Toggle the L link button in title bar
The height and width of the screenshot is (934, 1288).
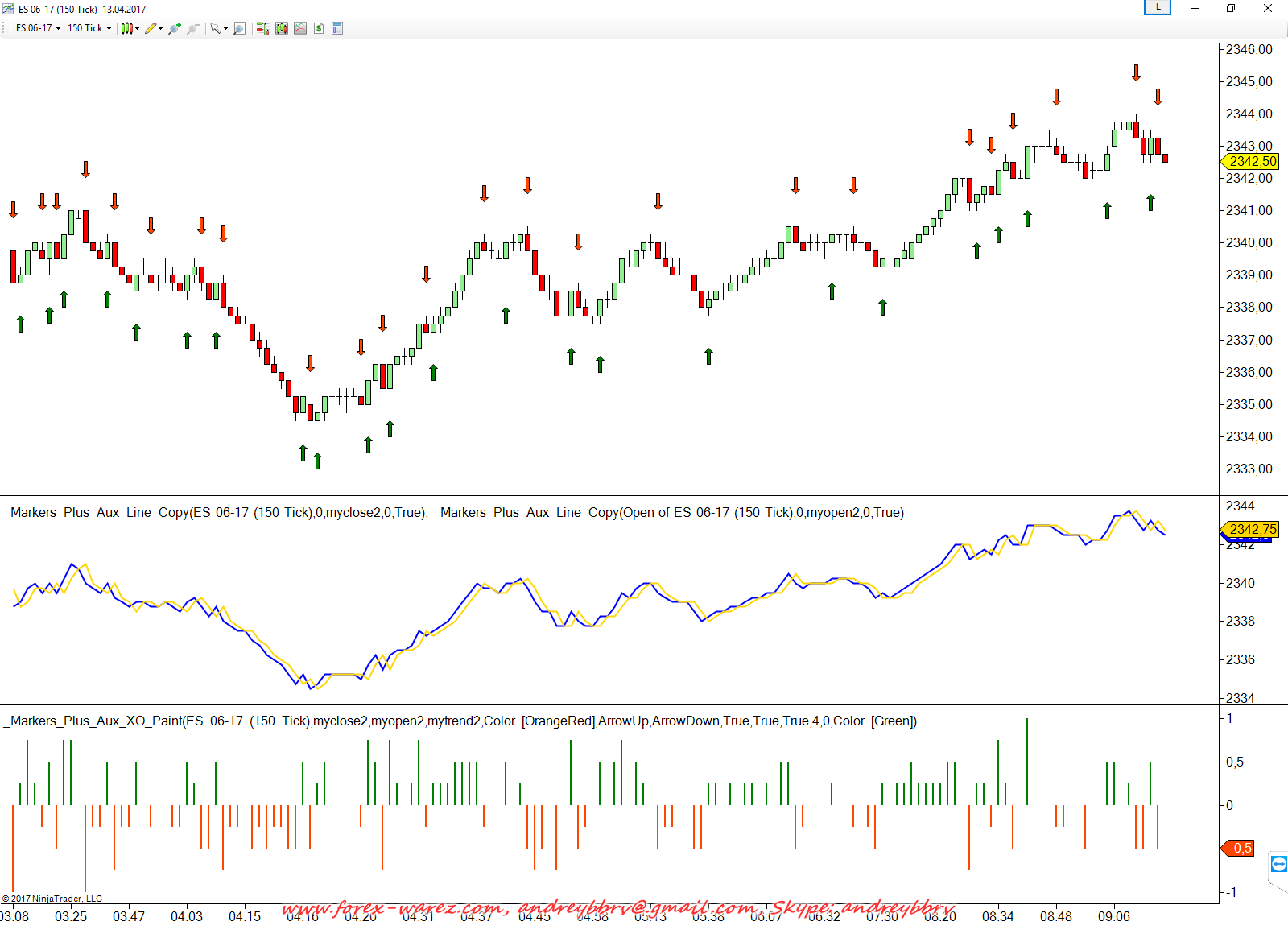(1158, 7)
